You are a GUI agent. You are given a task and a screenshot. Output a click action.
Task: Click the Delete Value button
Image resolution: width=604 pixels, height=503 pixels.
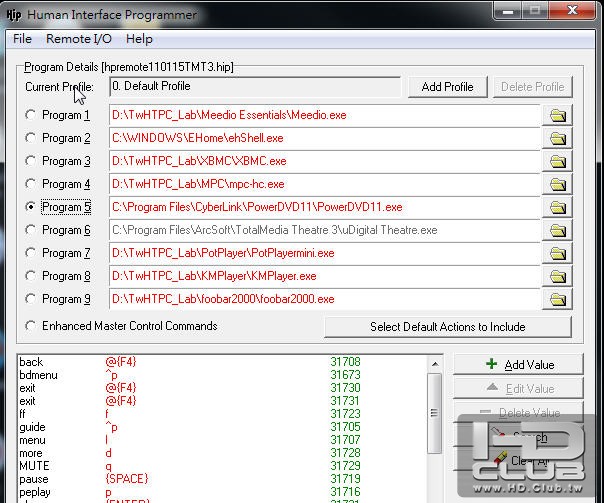[518, 412]
